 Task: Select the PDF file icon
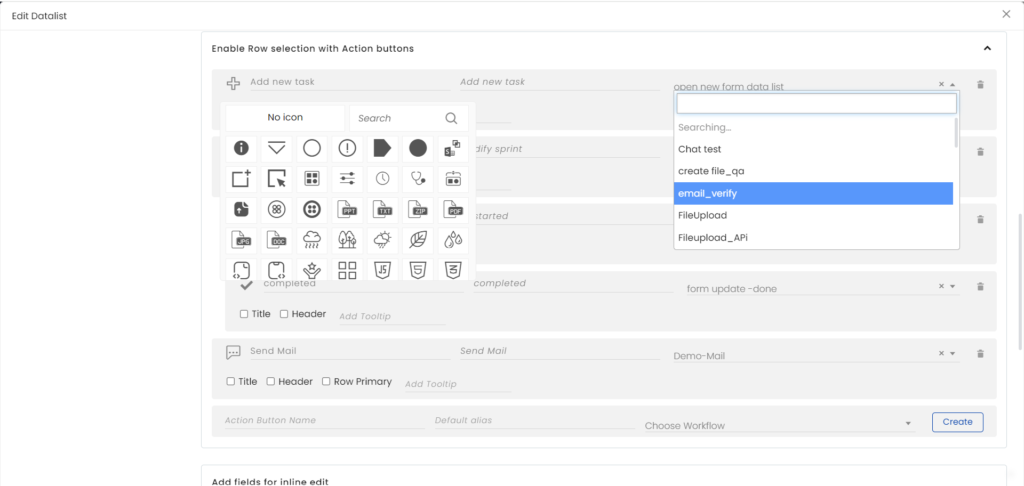pyautogui.click(x=453, y=210)
